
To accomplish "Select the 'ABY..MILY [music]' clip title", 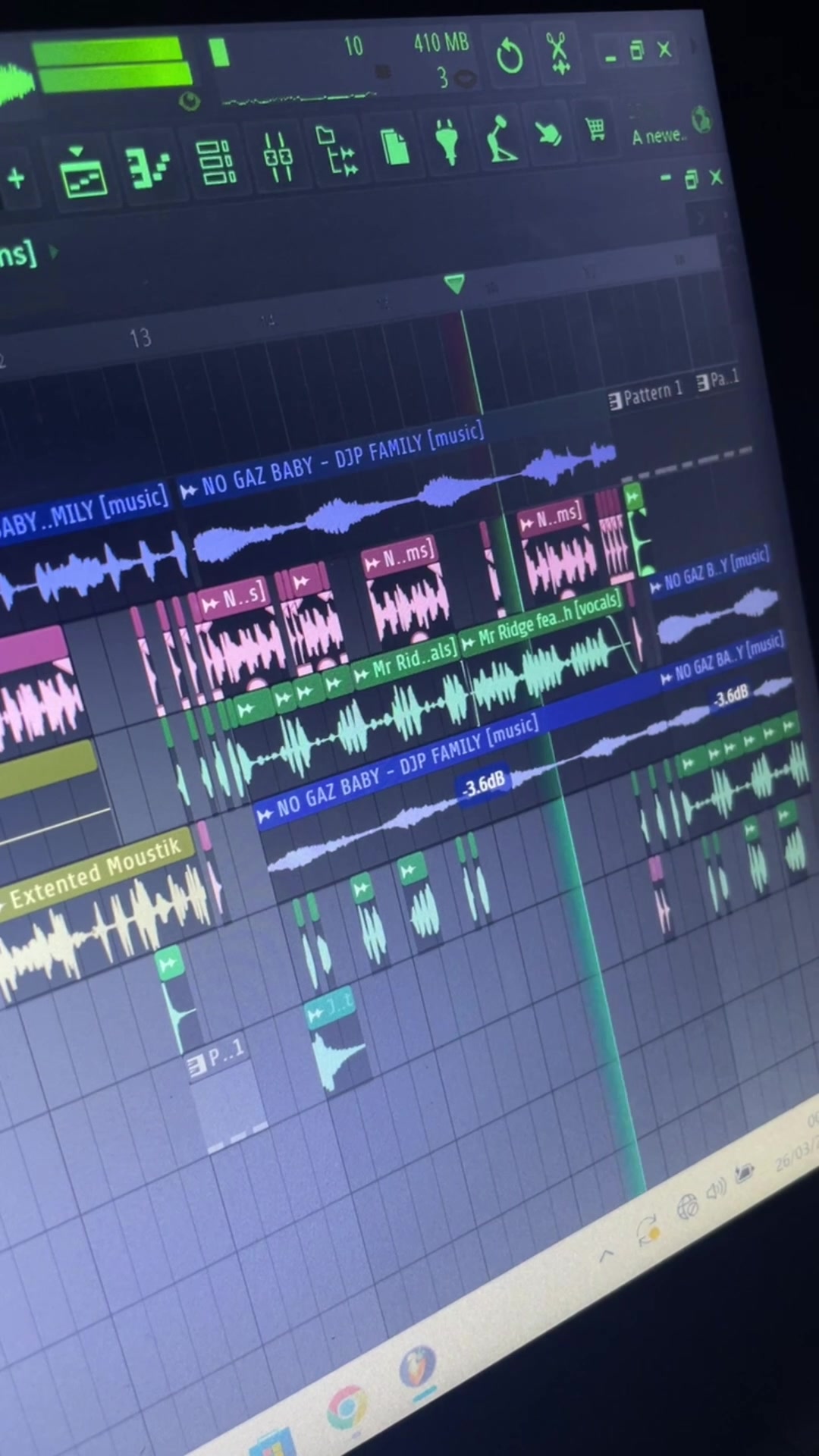I will point(83,510).
